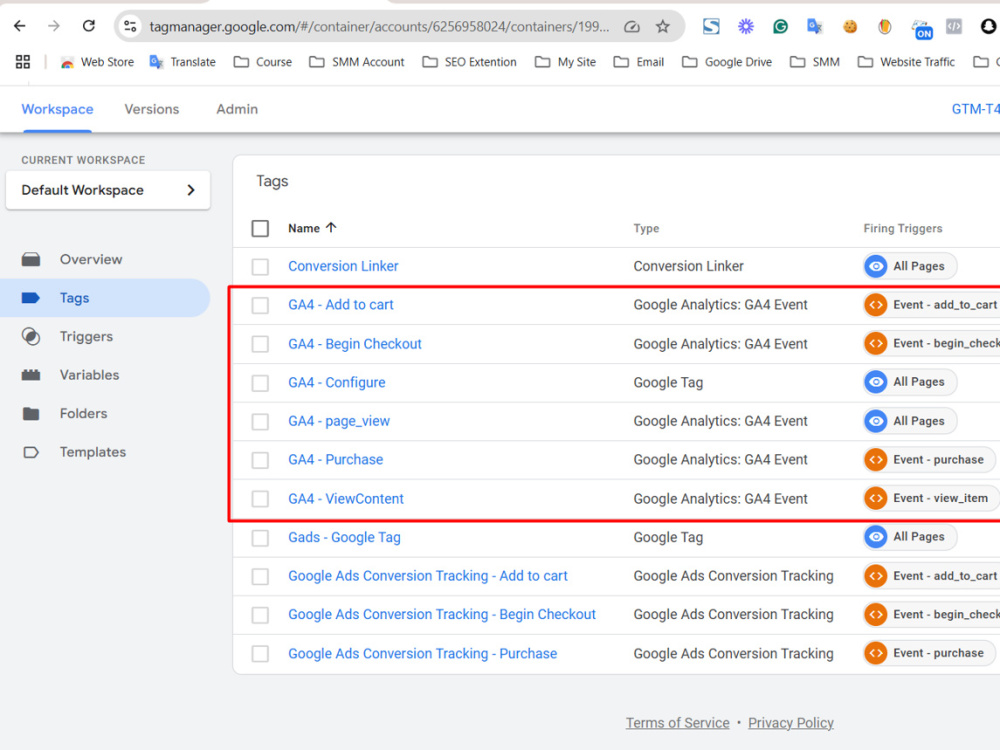Image resolution: width=1000 pixels, height=750 pixels.
Task: Open the Website Traffic bookmarks folder
Action: [906, 62]
